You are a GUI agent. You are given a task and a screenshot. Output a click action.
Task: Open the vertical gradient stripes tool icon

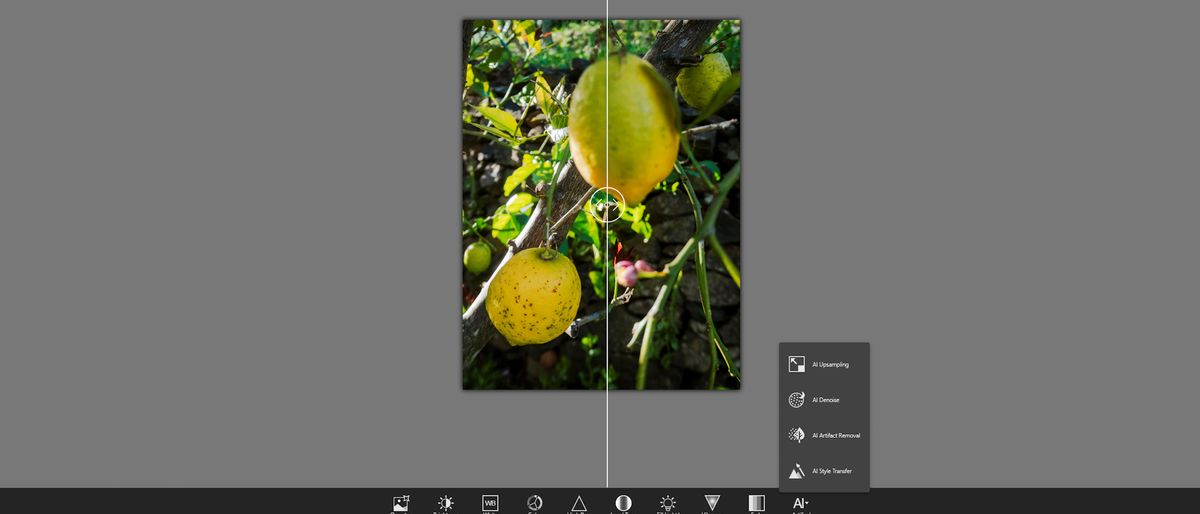[757, 503]
